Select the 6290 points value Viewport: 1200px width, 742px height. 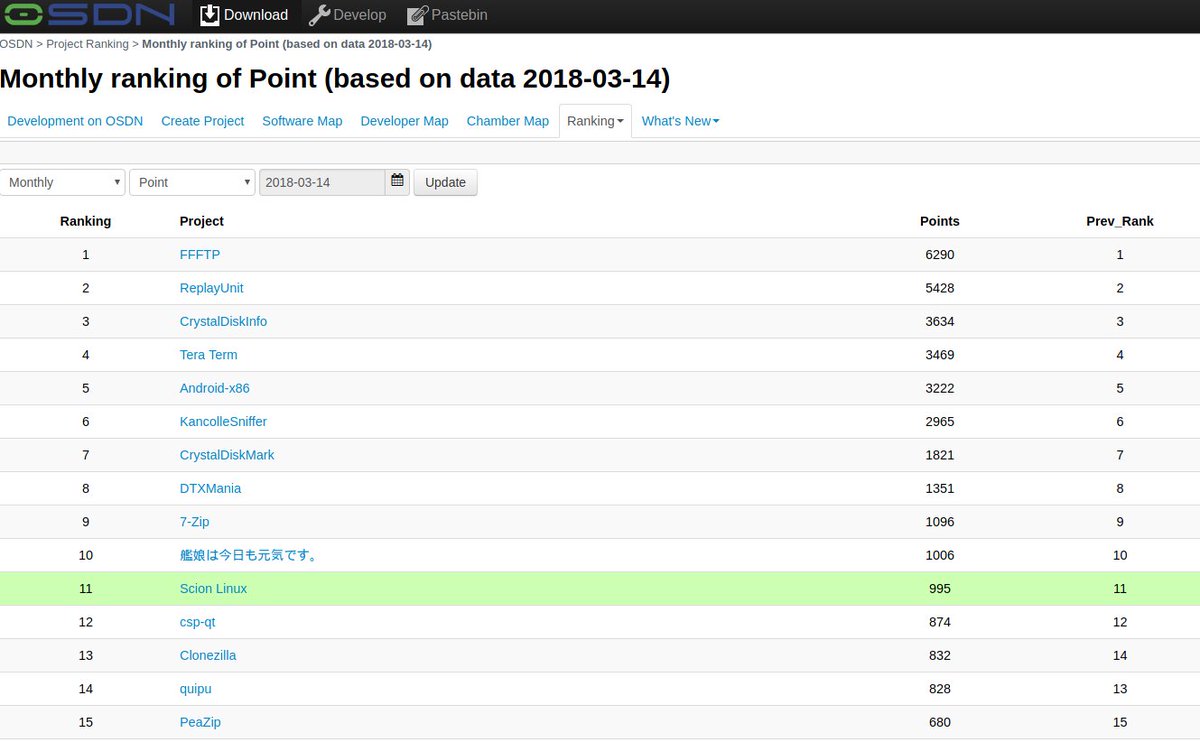point(940,255)
